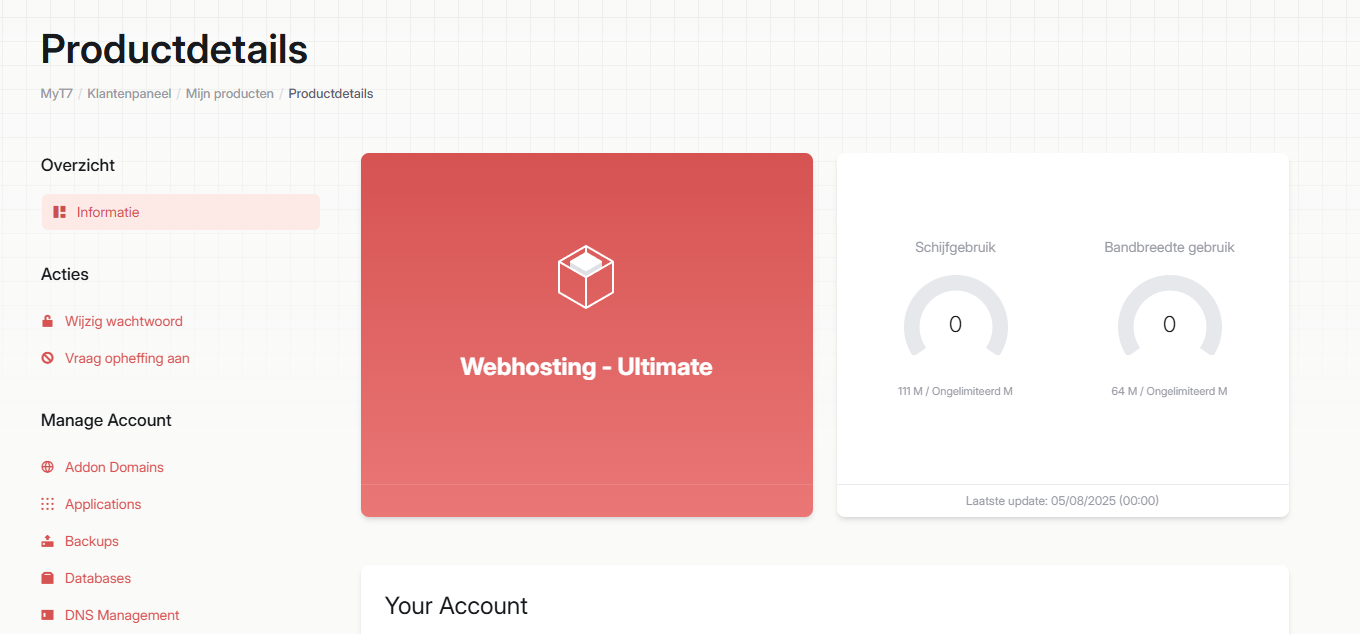Click the white box icon above Webhosting - Ultimate
1360x634 pixels.
coord(586,276)
